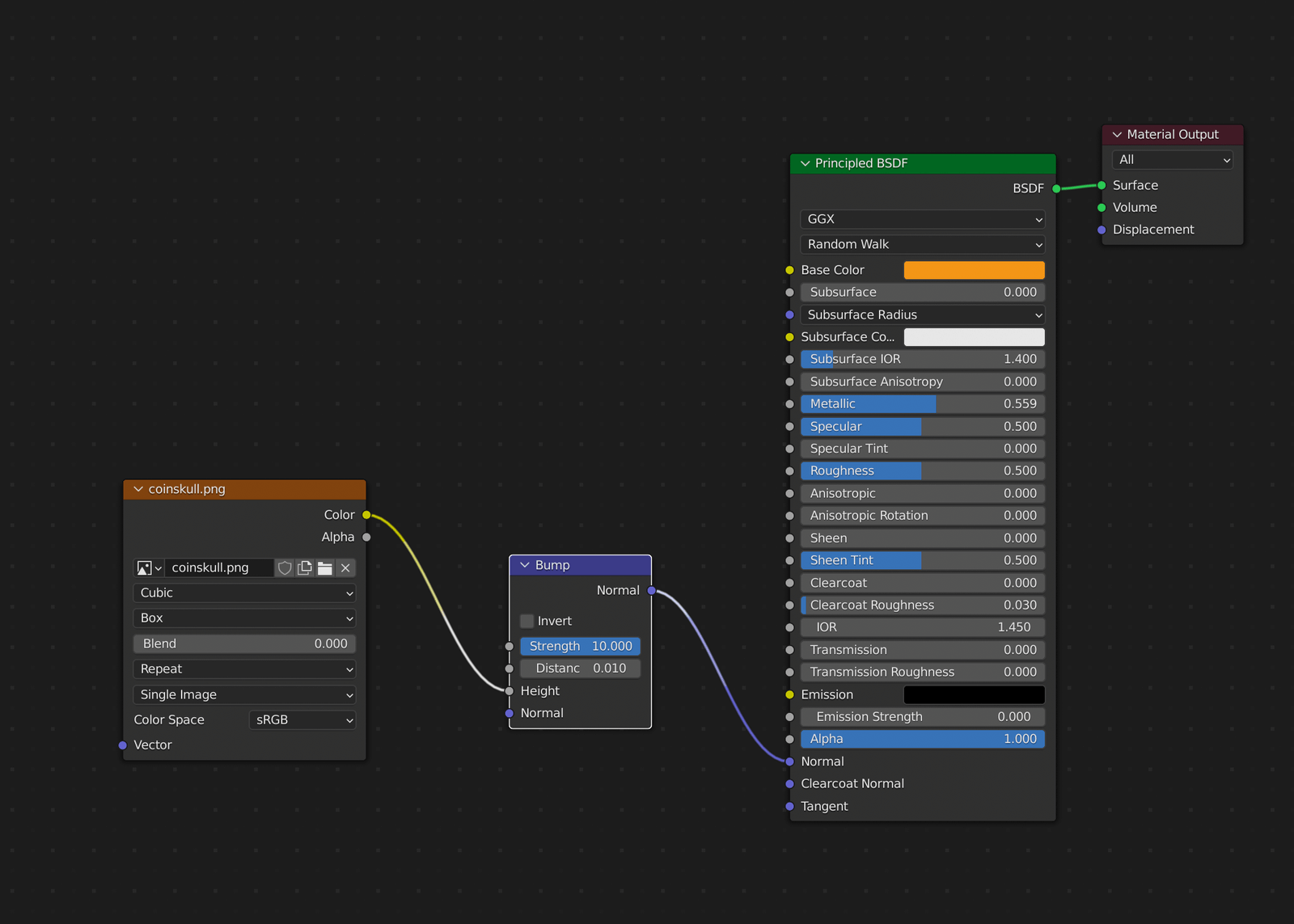Collapse the Principled BSDF node header
This screenshot has height=924, width=1294.
pyautogui.click(x=806, y=163)
